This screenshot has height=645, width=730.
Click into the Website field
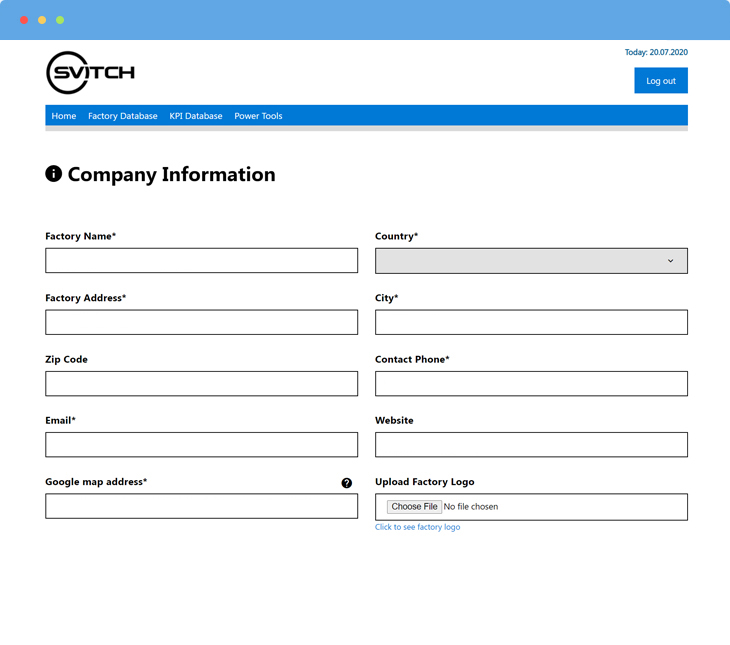(531, 445)
